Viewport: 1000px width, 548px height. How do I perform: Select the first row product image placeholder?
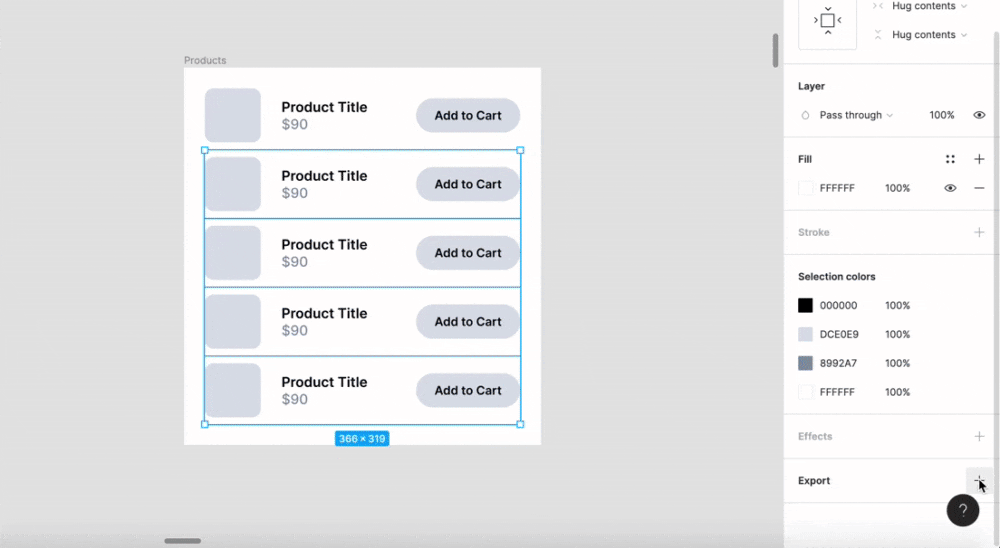(x=233, y=115)
